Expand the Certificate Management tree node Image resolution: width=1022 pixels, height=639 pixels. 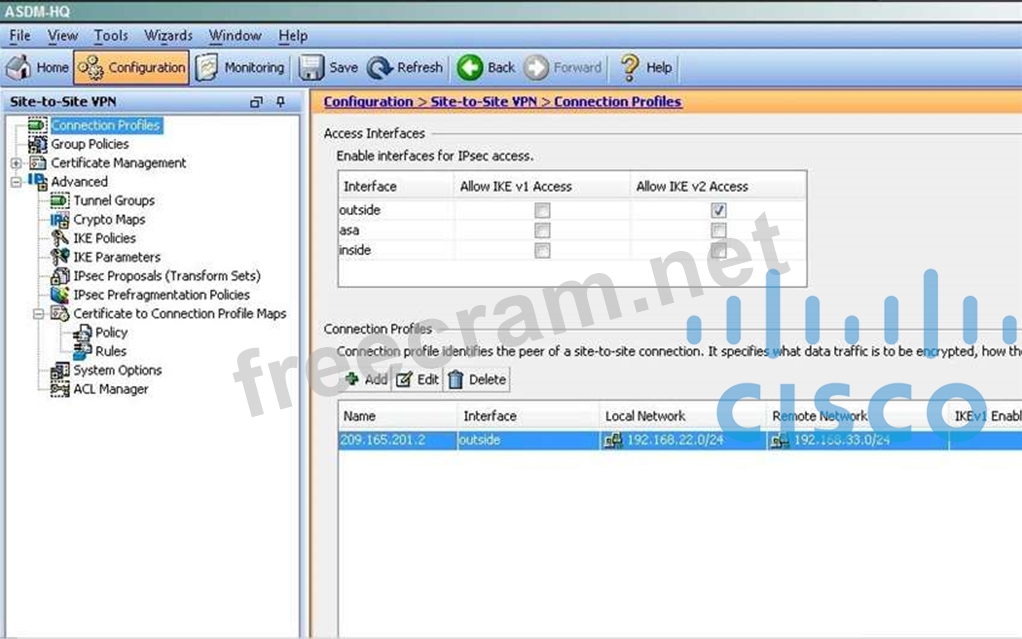(x=16, y=163)
